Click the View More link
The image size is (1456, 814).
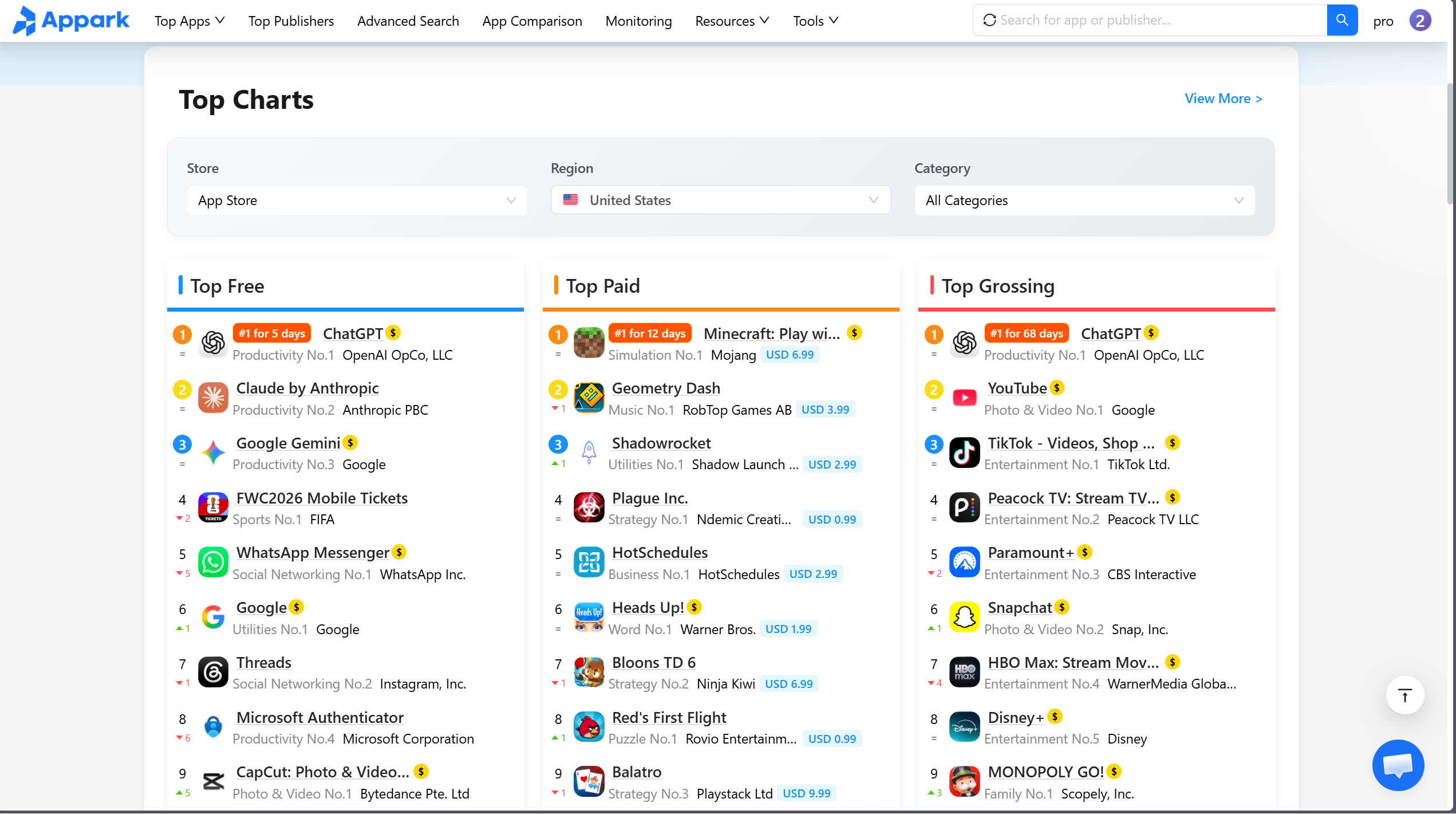pos(1223,99)
